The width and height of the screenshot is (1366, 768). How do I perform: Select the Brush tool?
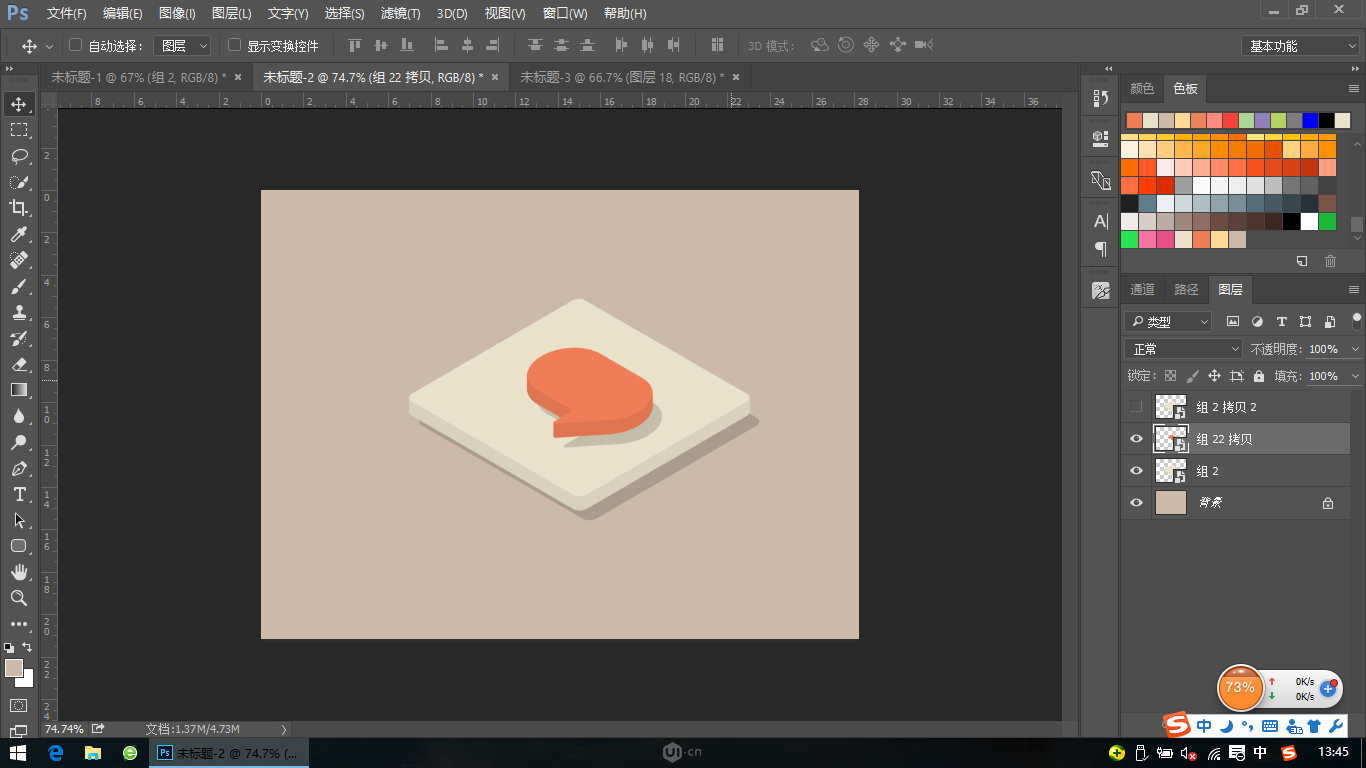click(18, 286)
